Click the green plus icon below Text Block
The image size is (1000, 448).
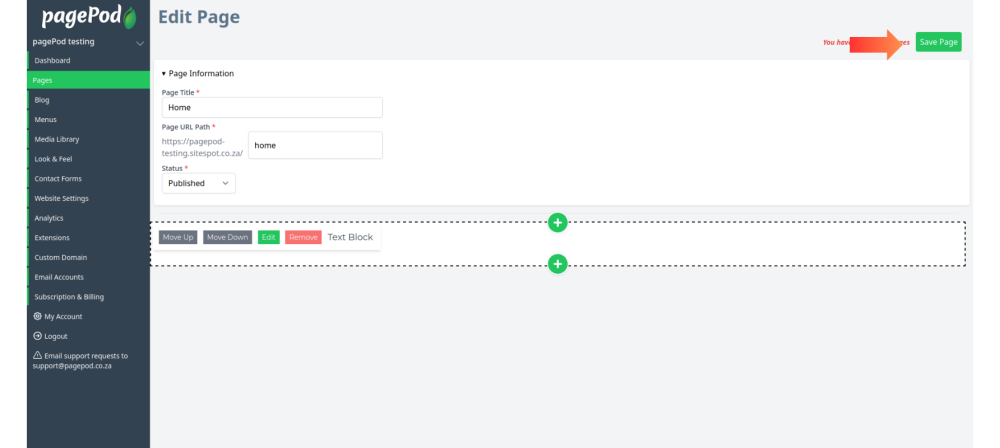pyautogui.click(x=557, y=264)
